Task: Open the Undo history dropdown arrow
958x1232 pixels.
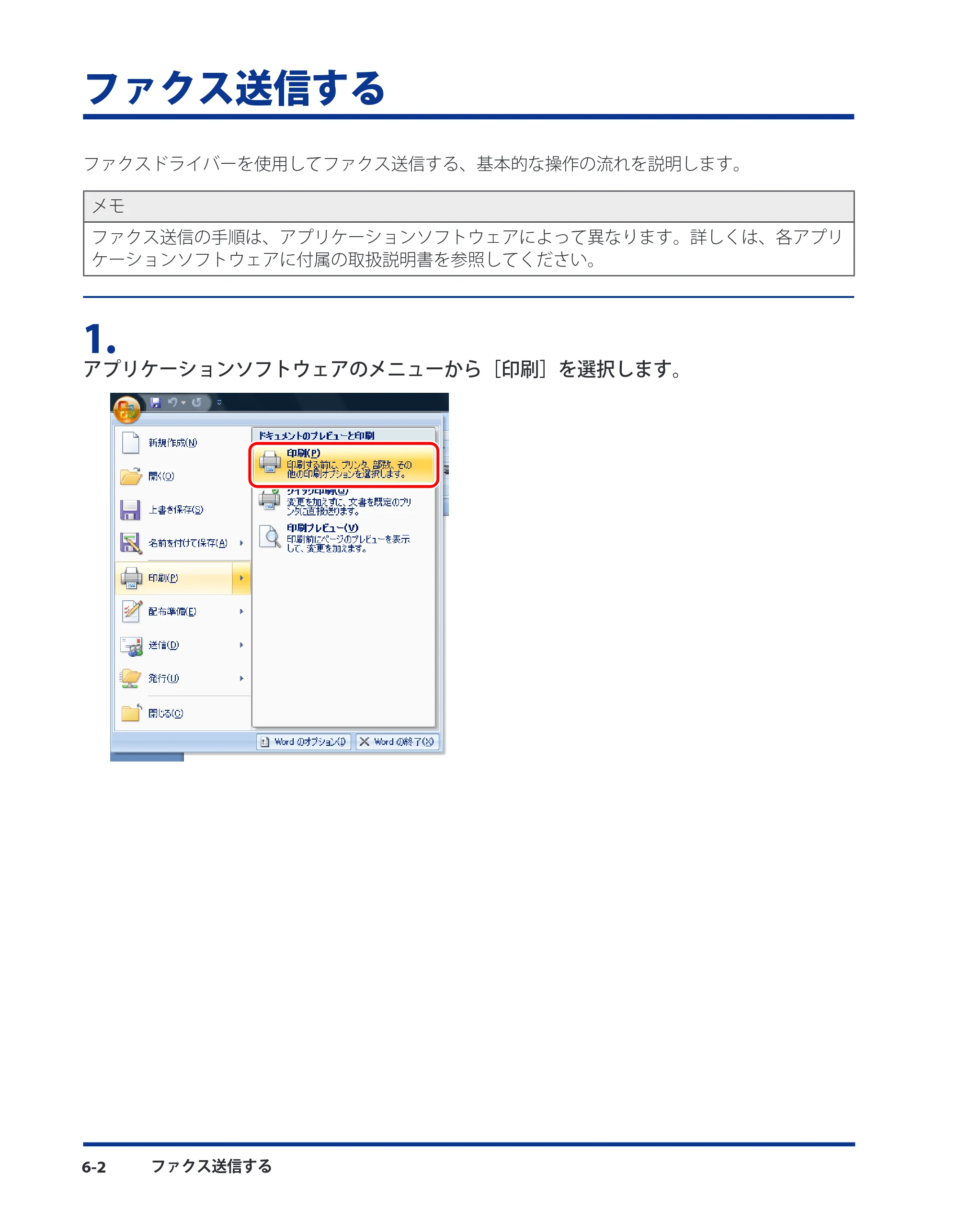Action: pyautogui.click(x=183, y=403)
